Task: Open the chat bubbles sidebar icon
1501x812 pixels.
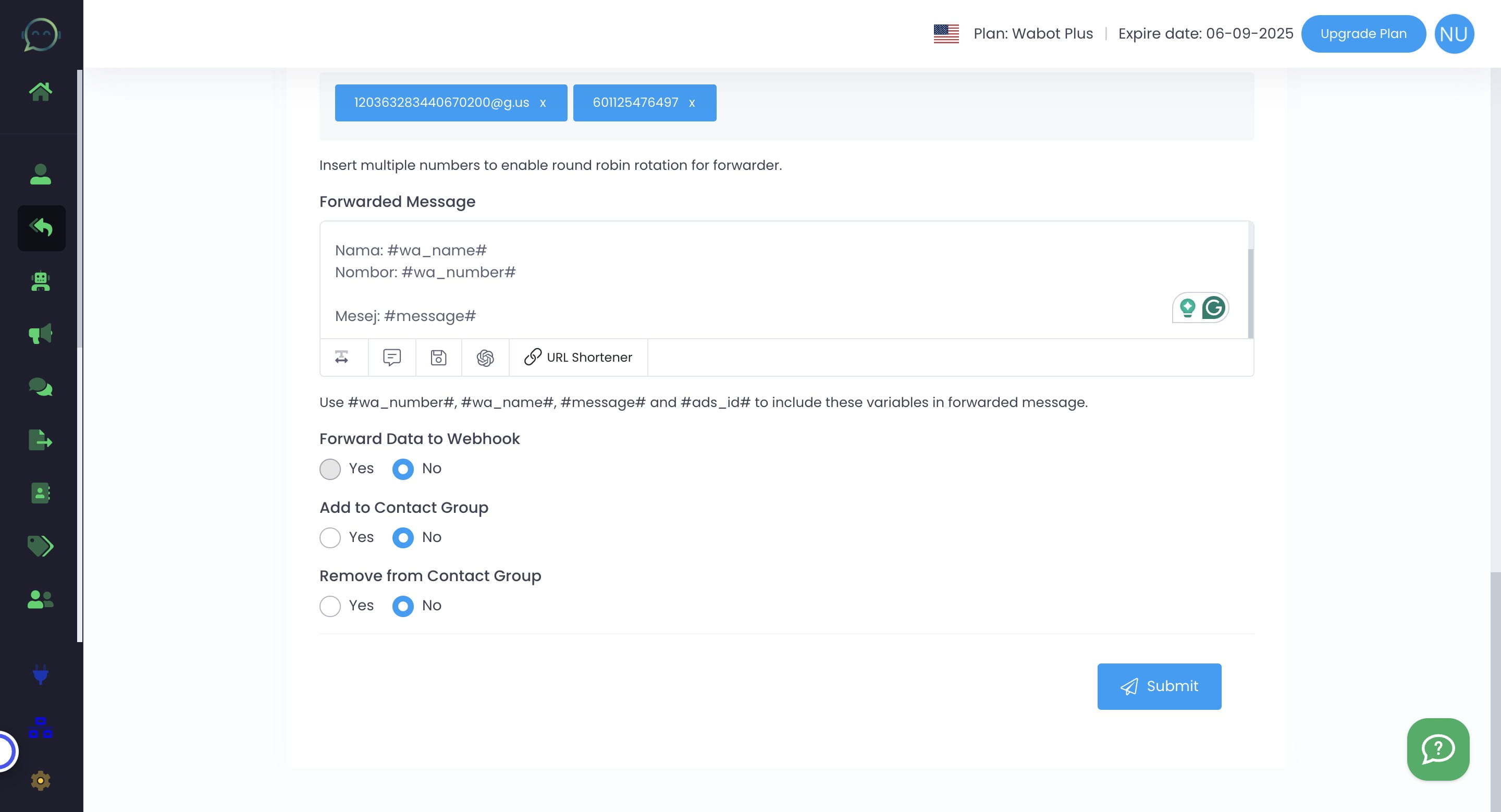Action: pos(40,387)
